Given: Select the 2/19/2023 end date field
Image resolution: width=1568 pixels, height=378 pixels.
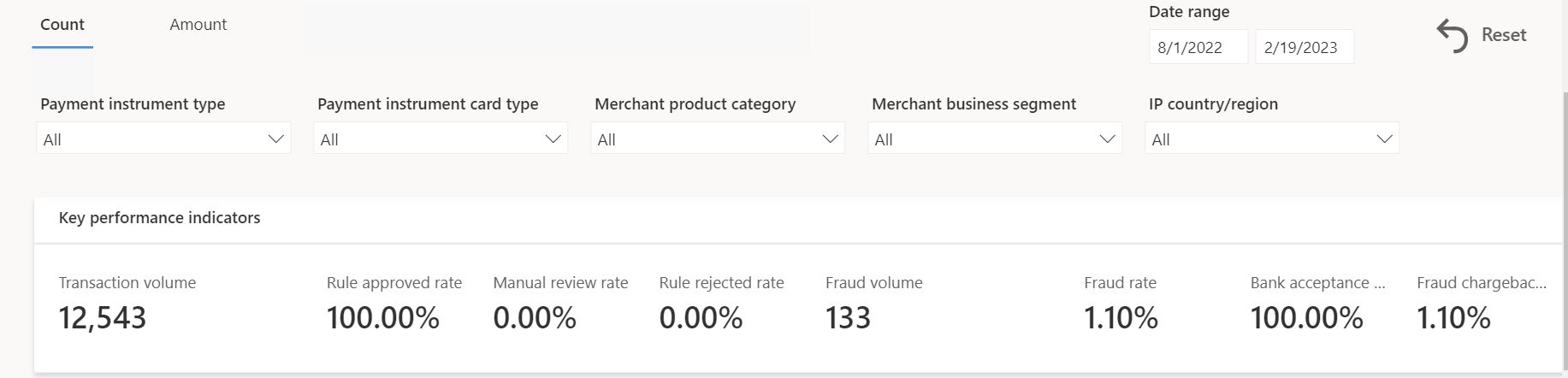Looking at the screenshot, I should click(1304, 47).
